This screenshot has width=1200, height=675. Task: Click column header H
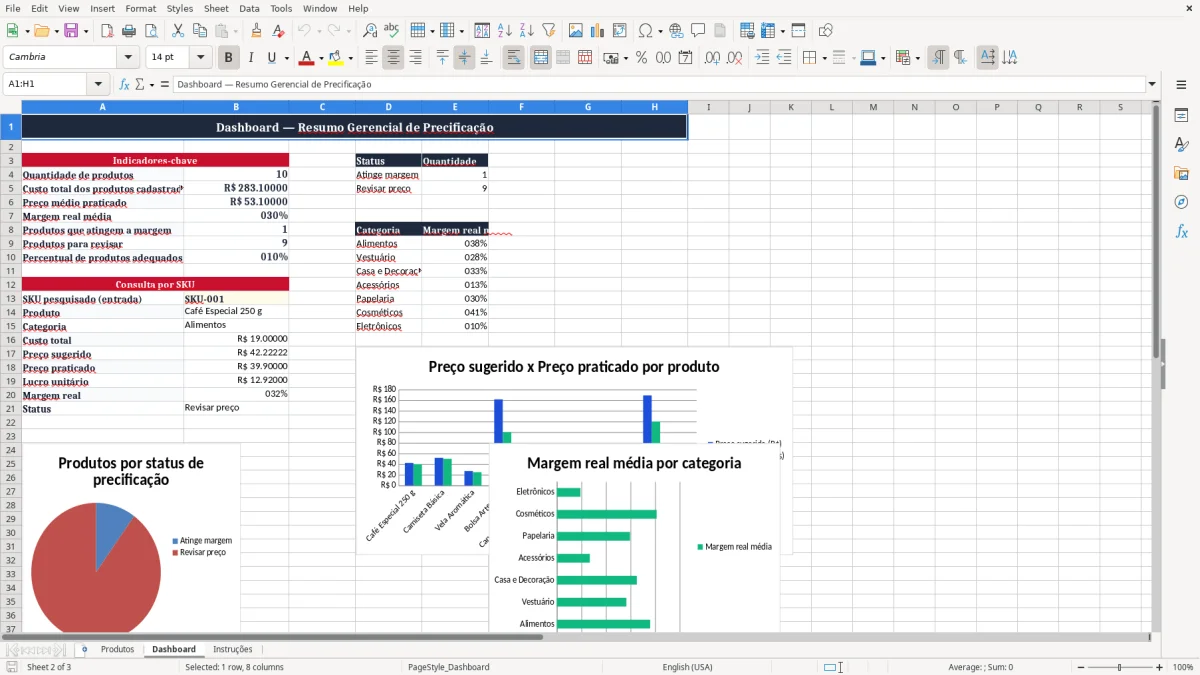coord(654,107)
